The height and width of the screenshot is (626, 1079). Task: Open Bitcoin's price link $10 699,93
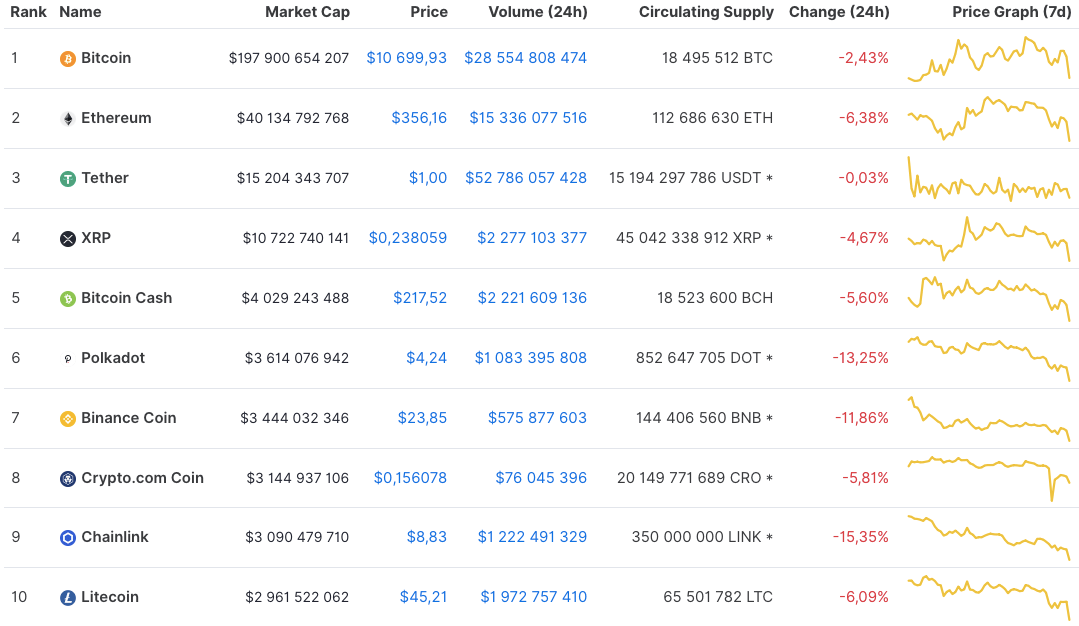[406, 58]
